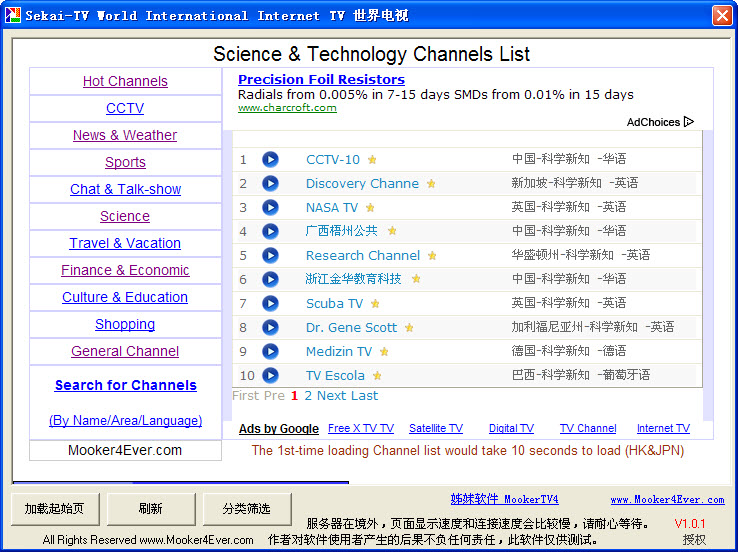Play the Dr. Gene Scott channel
The image size is (738, 552).
270,328
